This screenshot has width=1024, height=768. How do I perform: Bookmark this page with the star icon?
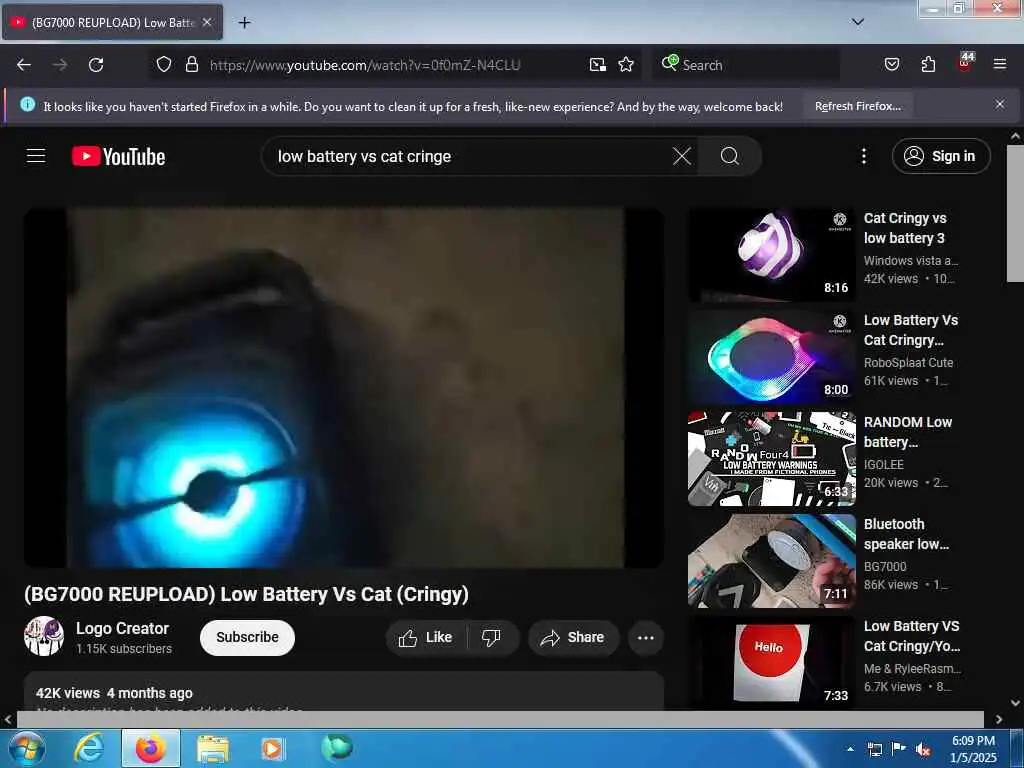coord(626,65)
